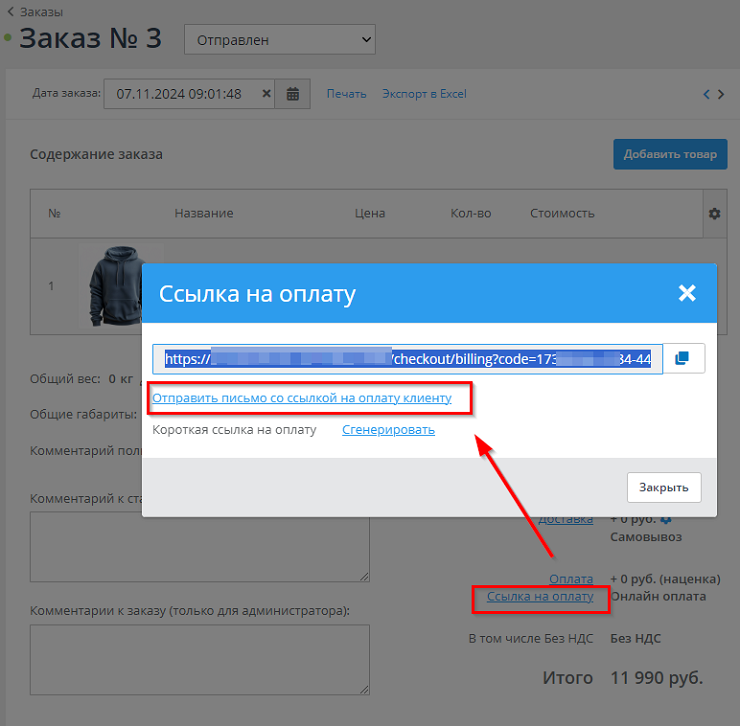Select the payment URL text field
This screenshot has height=726, width=740.
(x=408, y=359)
